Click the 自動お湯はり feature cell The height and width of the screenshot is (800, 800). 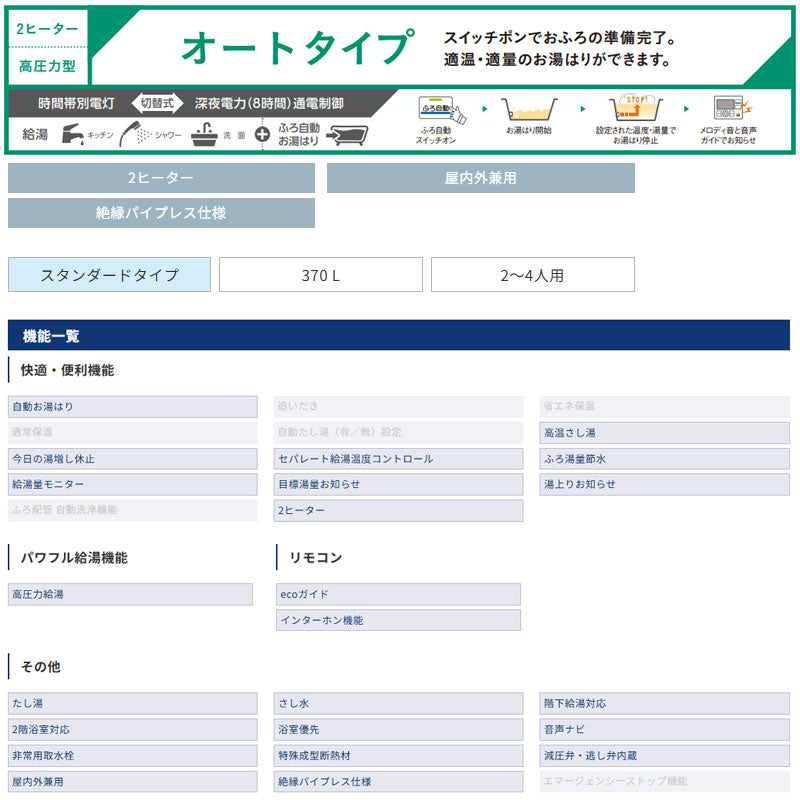click(133, 407)
